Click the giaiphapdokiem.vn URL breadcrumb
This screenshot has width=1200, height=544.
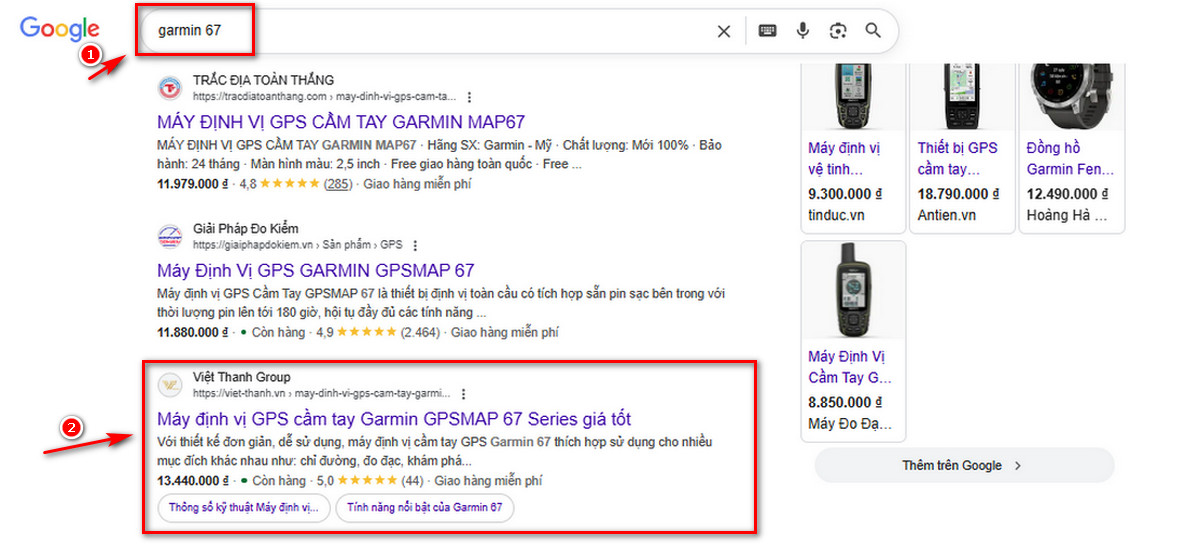tap(297, 245)
